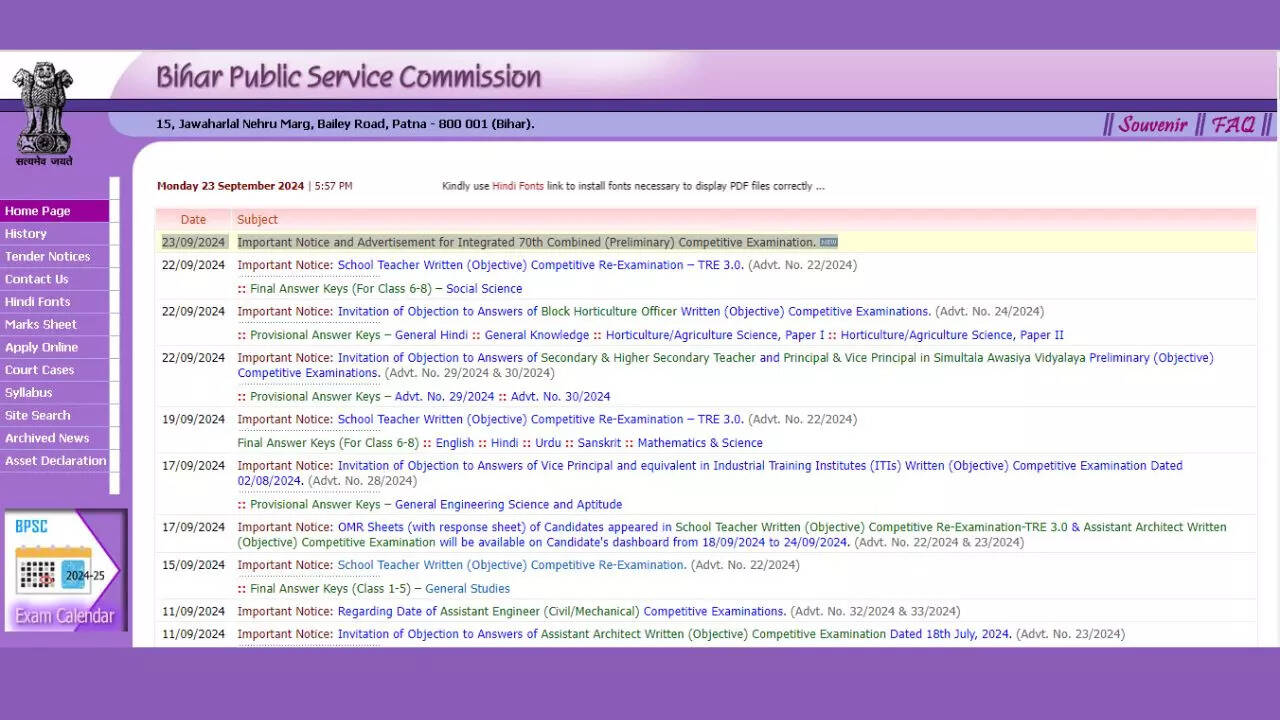1280x720 pixels.
Task: Open the FAQ link
Action: [x=1233, y=125]
